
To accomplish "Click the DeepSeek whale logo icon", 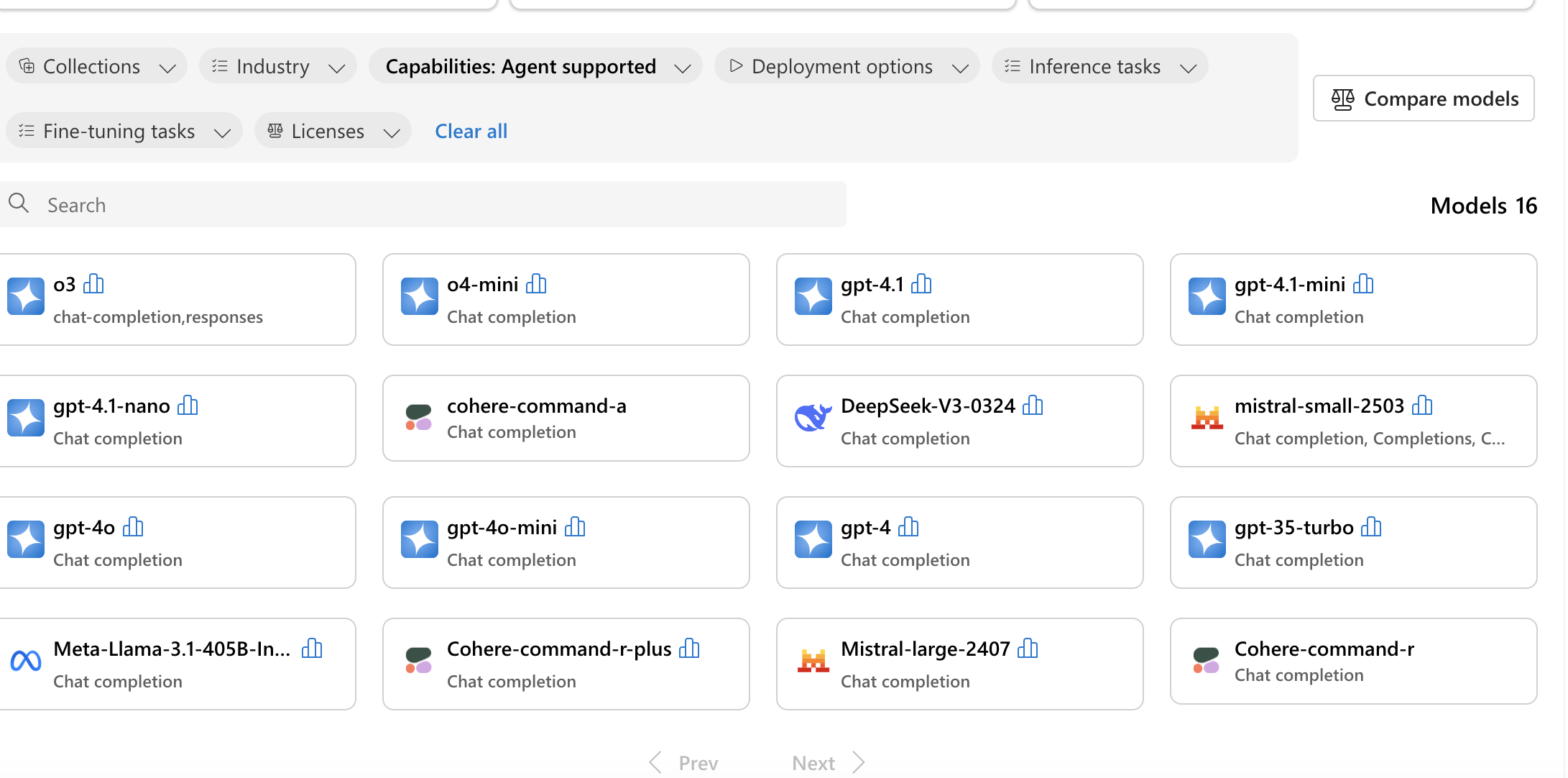I will click(813, 418).
